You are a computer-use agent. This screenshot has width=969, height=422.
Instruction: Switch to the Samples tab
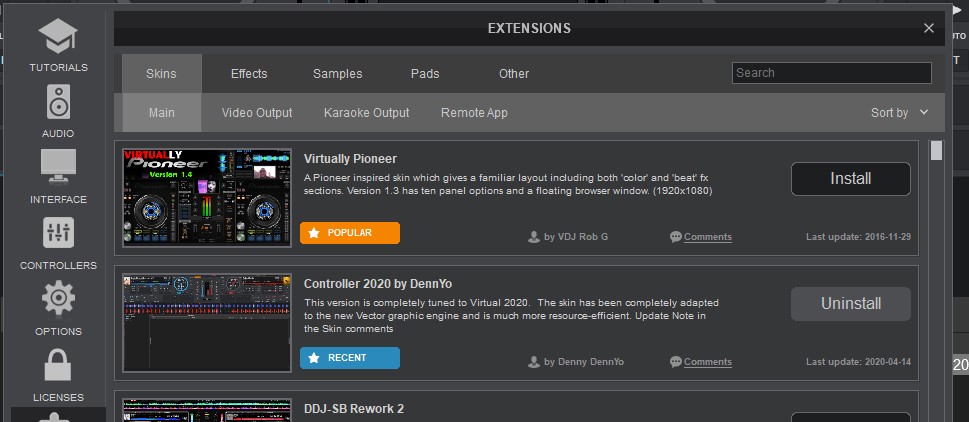click(337, 74)
